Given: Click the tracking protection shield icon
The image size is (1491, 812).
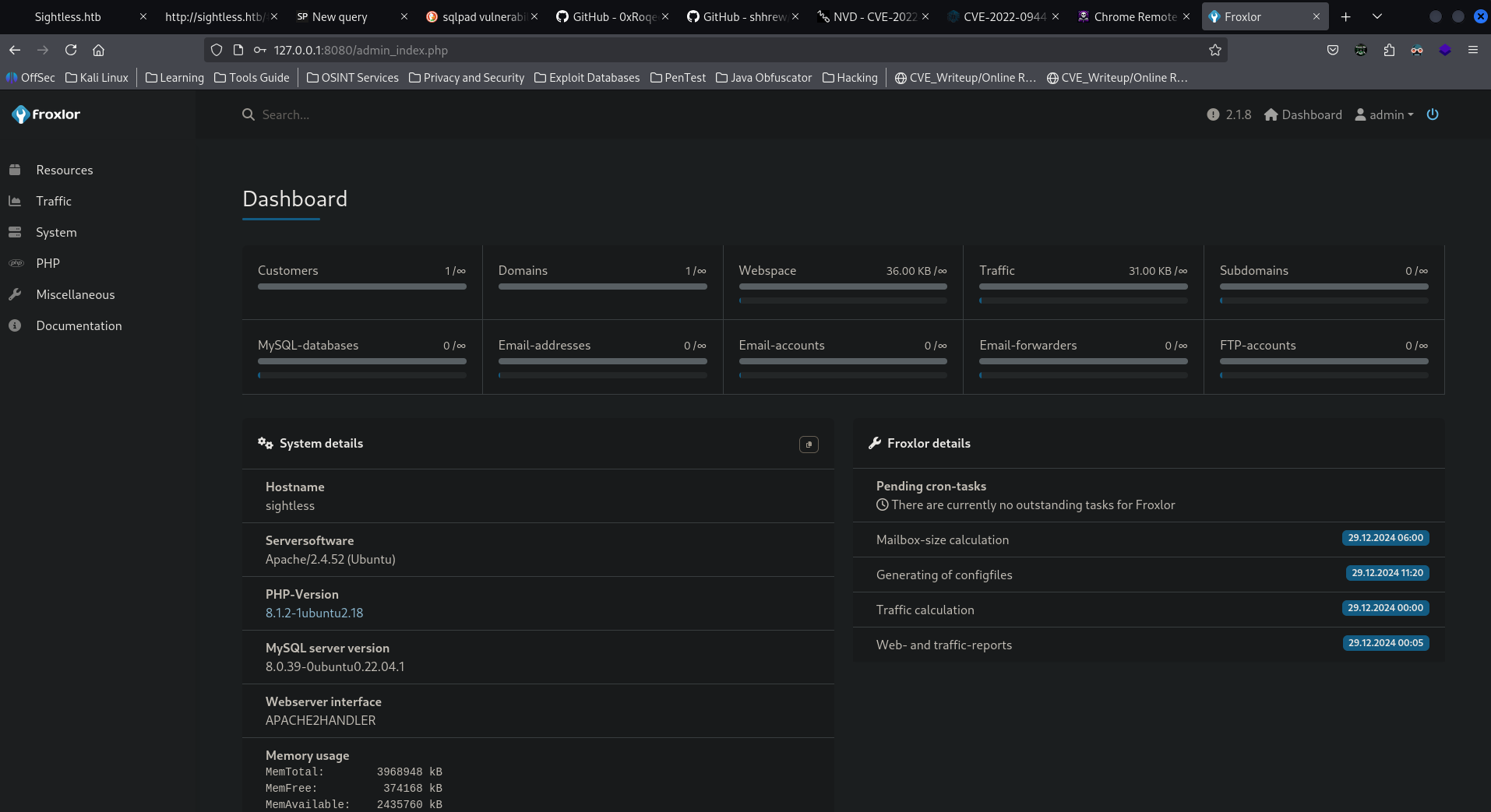Looking at the screenshot, I should pyautogui.click(x=217, y=50).
